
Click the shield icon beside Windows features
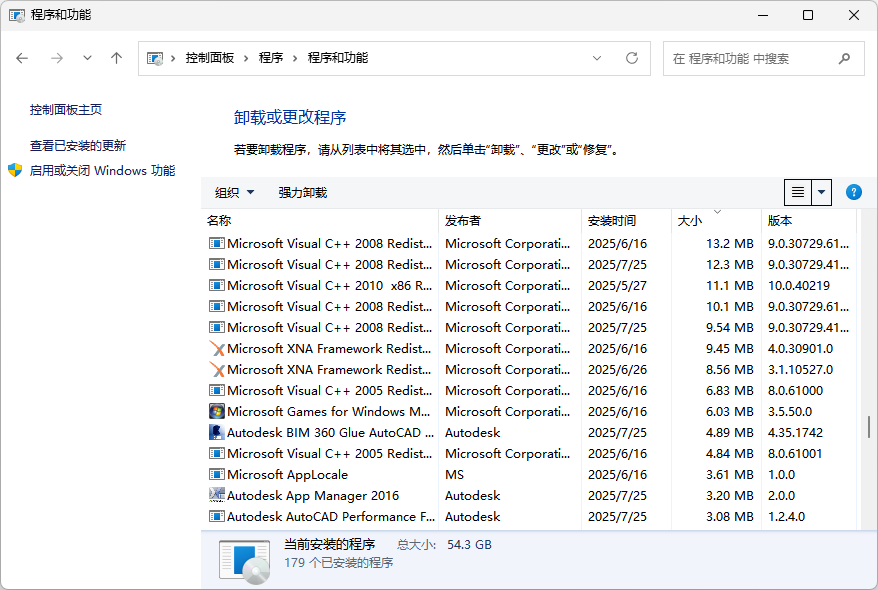[15, 170]
